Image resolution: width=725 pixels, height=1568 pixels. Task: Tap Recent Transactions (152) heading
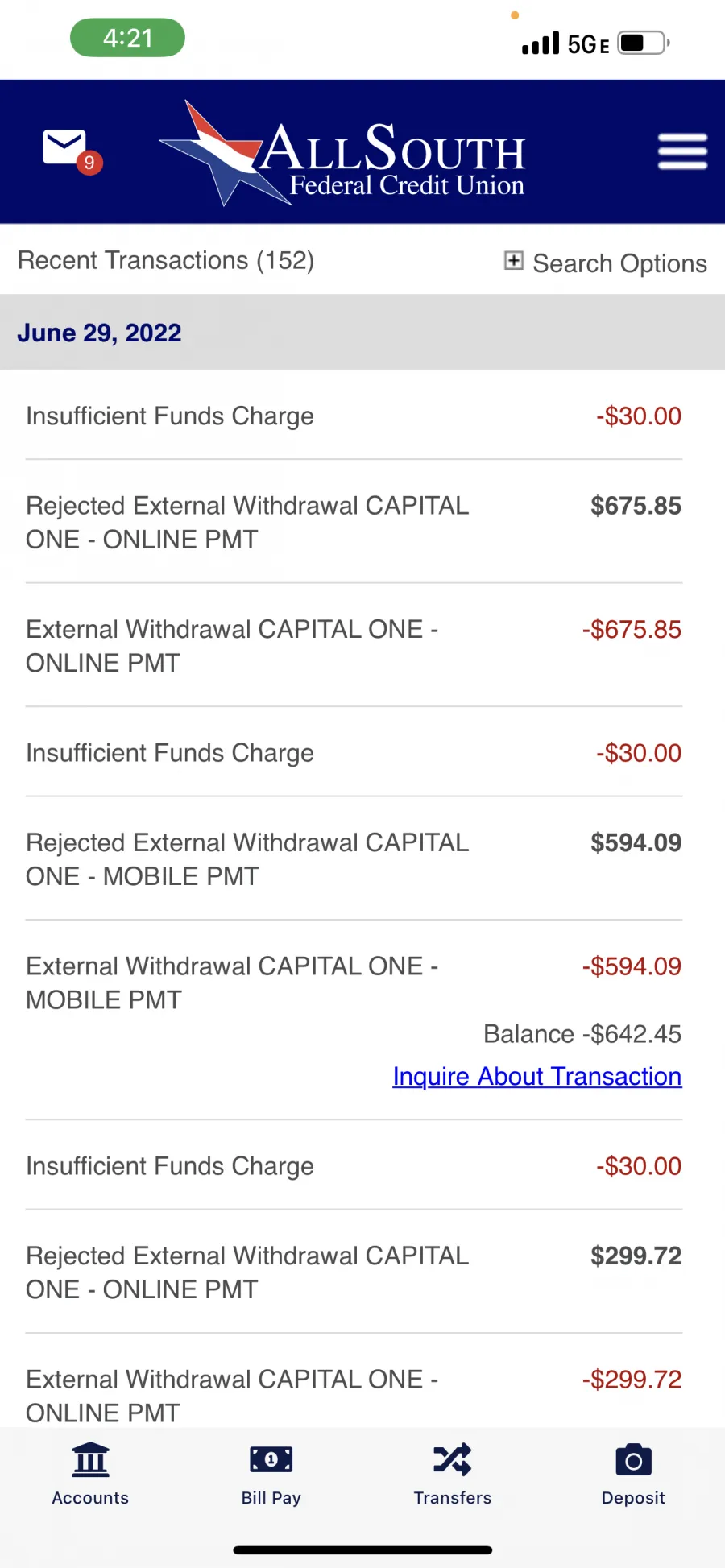(x=166, y=260)
